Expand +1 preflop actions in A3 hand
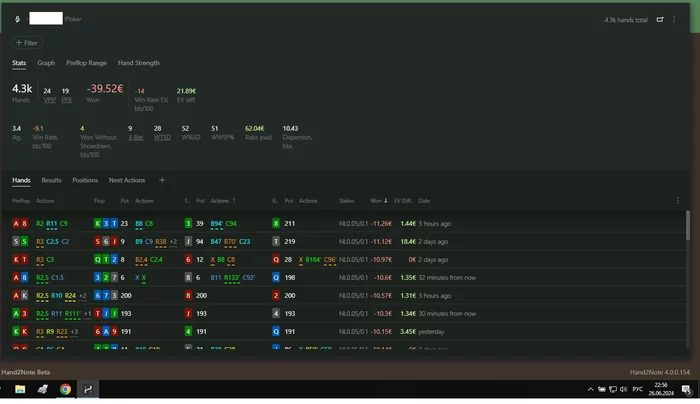The height and width of the screenshot is (404, 700). coord(87,313)
